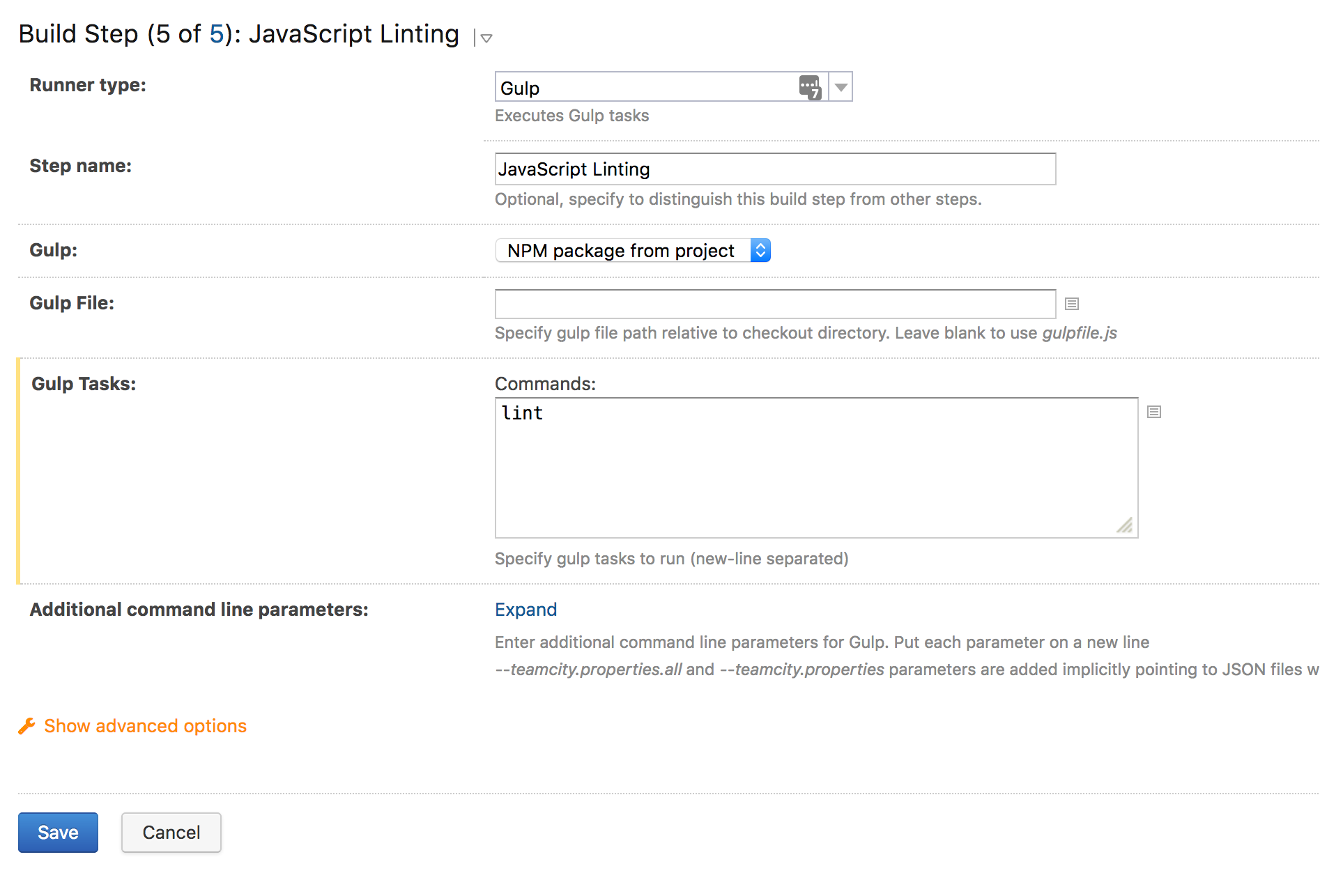
Task: Open the build step title dropdown triangle
Action: tap(486, 38)
